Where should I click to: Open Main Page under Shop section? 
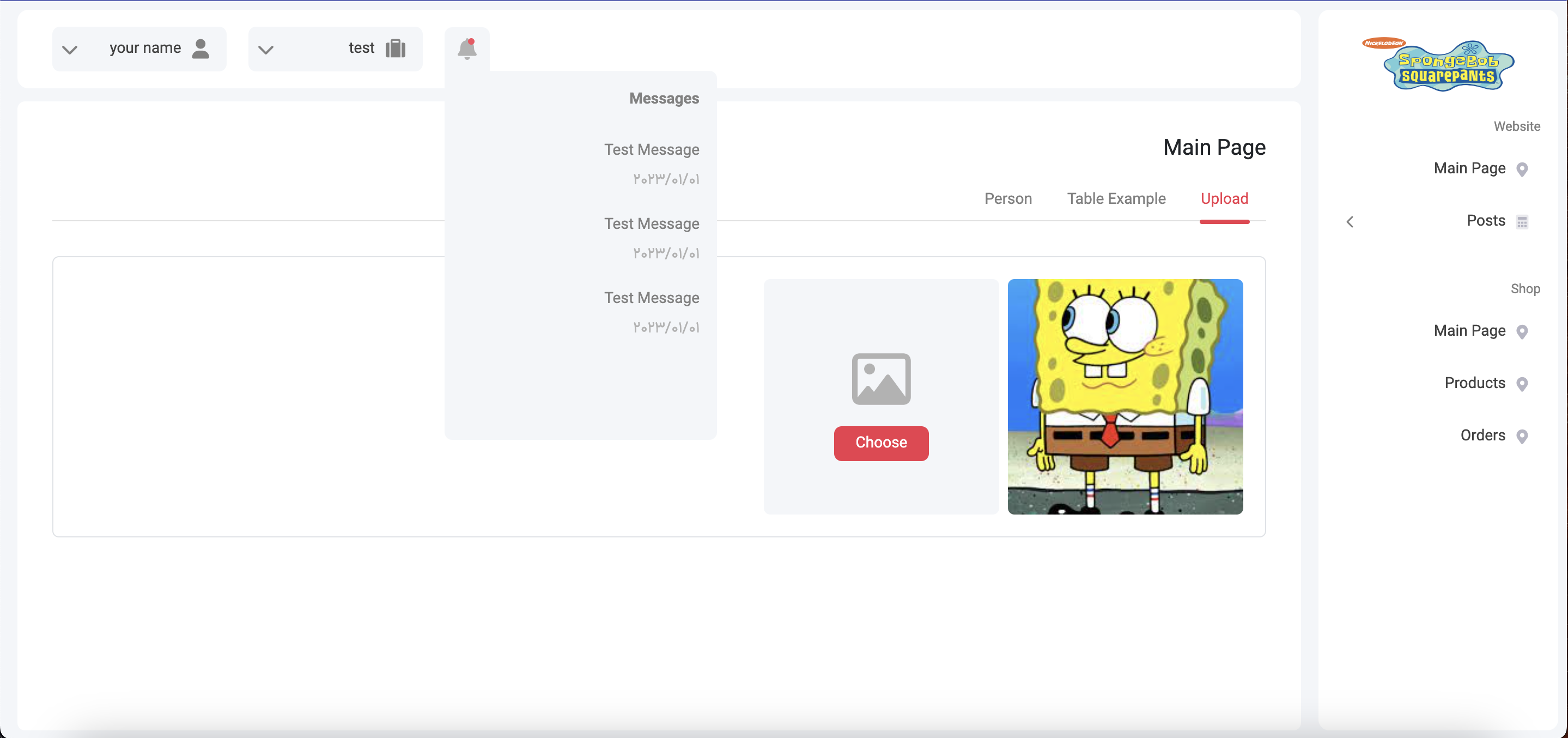[1469, 331]
